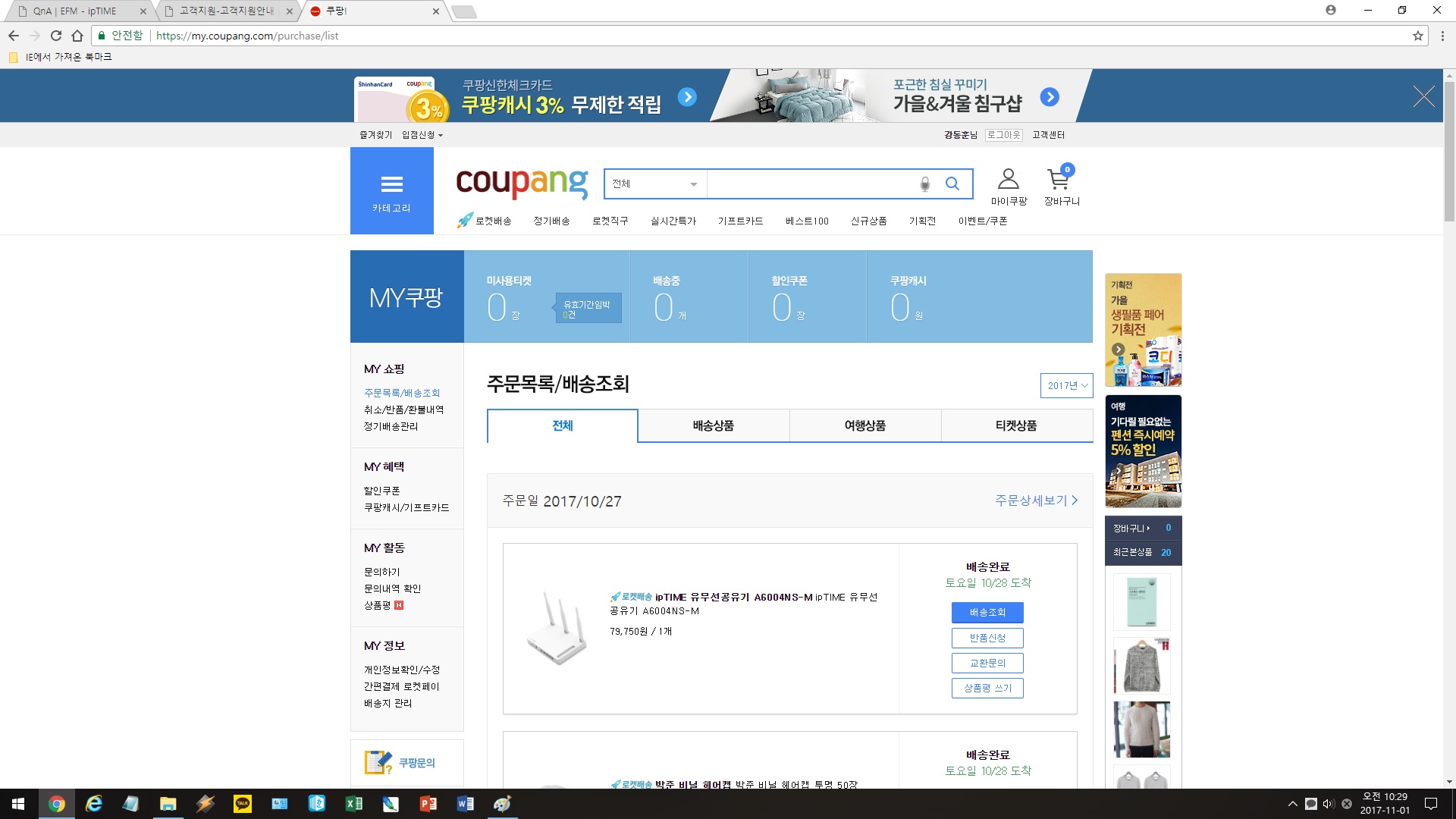Switch to the 여행상품 tab
Viewport: 1456px width, 819px height.
coord(865,425)
